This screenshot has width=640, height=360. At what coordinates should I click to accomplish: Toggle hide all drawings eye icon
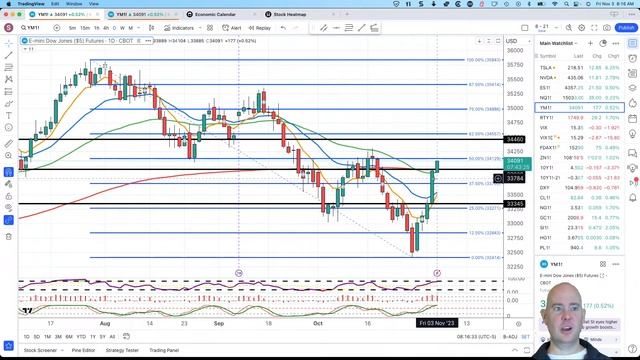pos(9,208)
